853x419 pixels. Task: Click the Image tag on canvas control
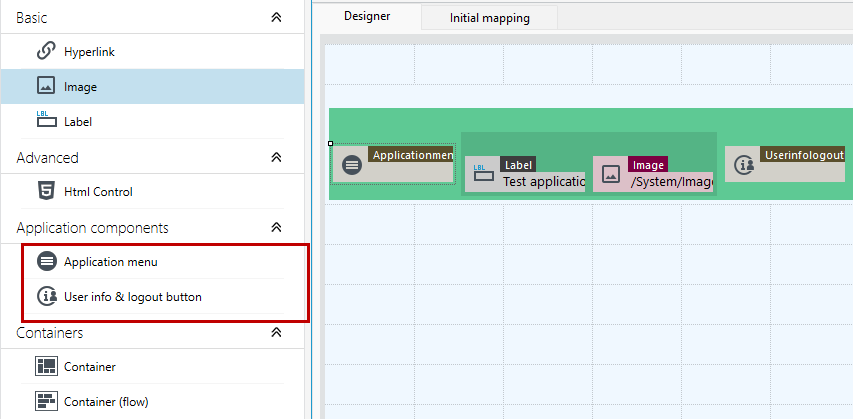click(x=648, y=164)
